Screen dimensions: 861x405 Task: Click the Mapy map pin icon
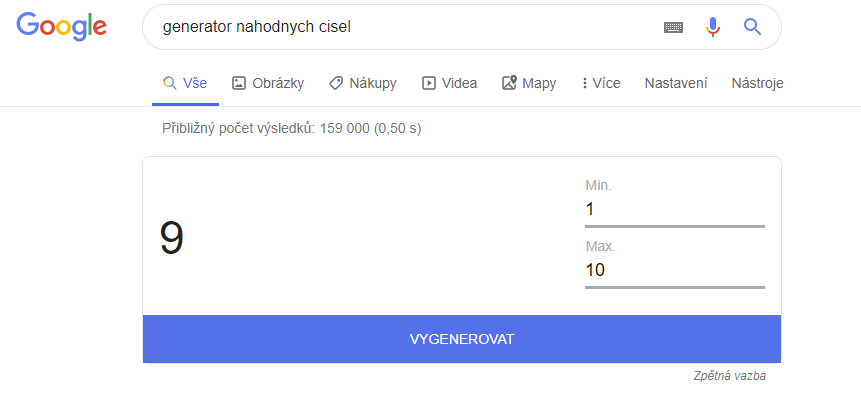[x=509, y=83]
